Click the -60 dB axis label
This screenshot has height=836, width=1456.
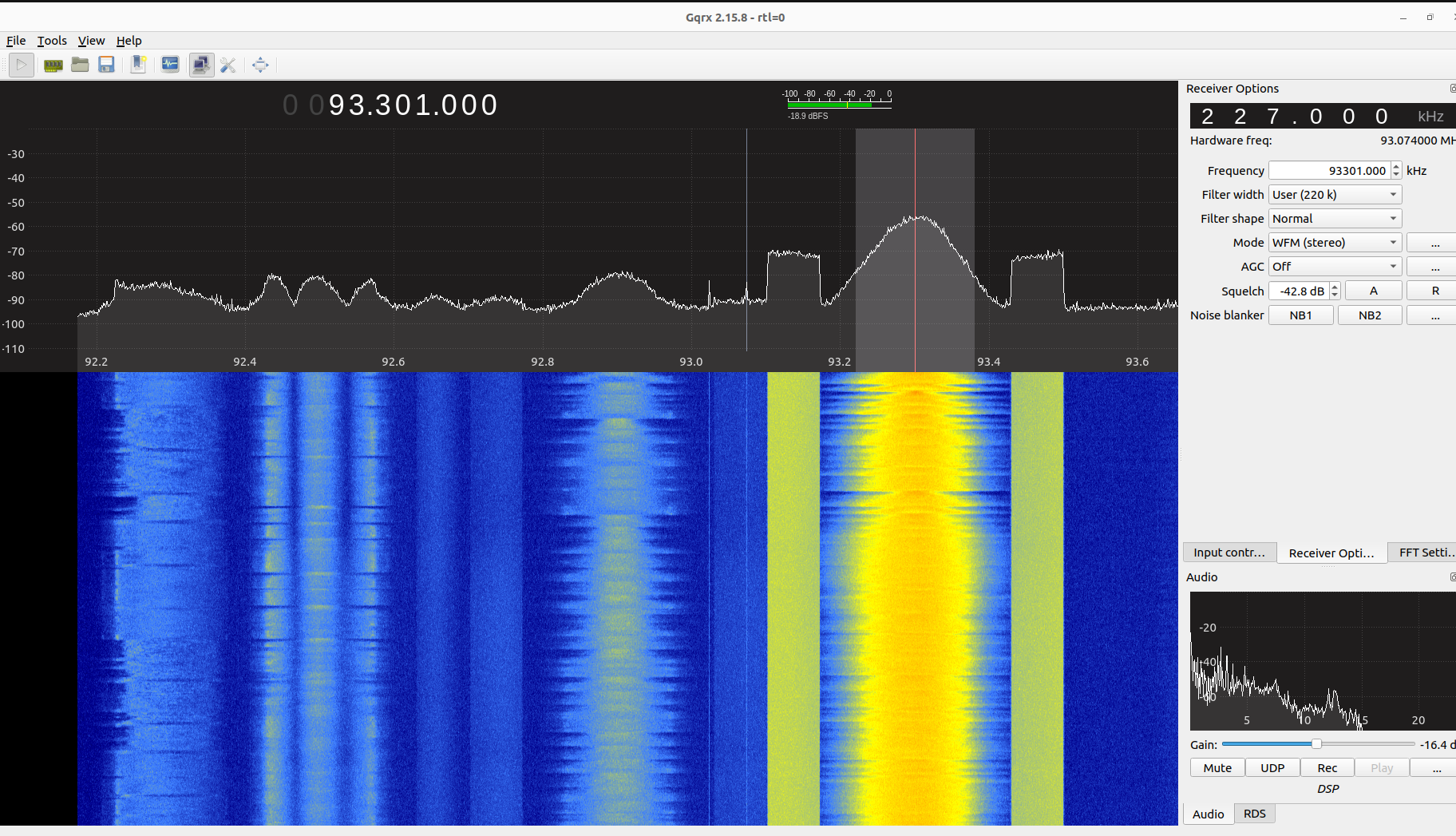[x=16, y=227]
